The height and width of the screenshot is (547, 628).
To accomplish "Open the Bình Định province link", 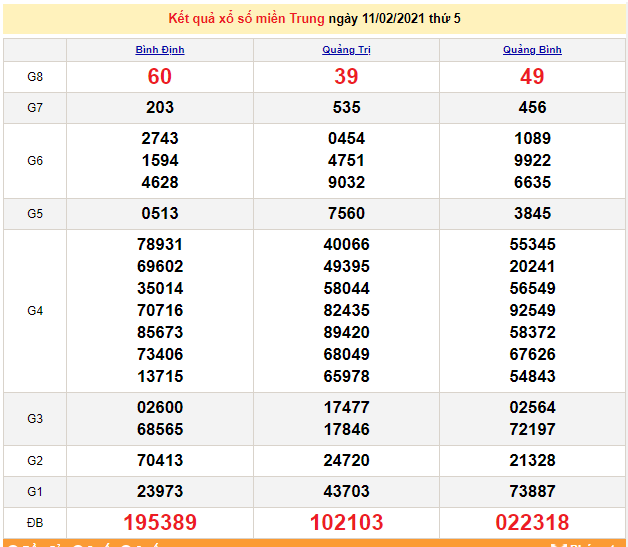I will 160,50.
